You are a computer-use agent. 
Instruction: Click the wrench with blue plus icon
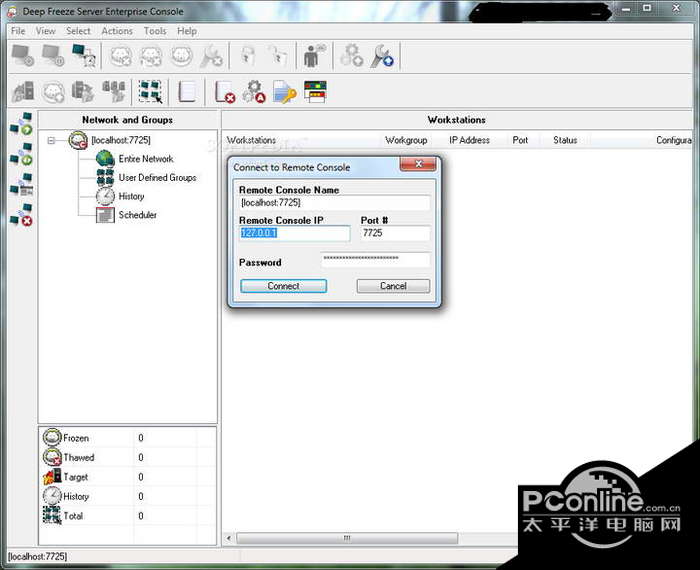(382, 56)
